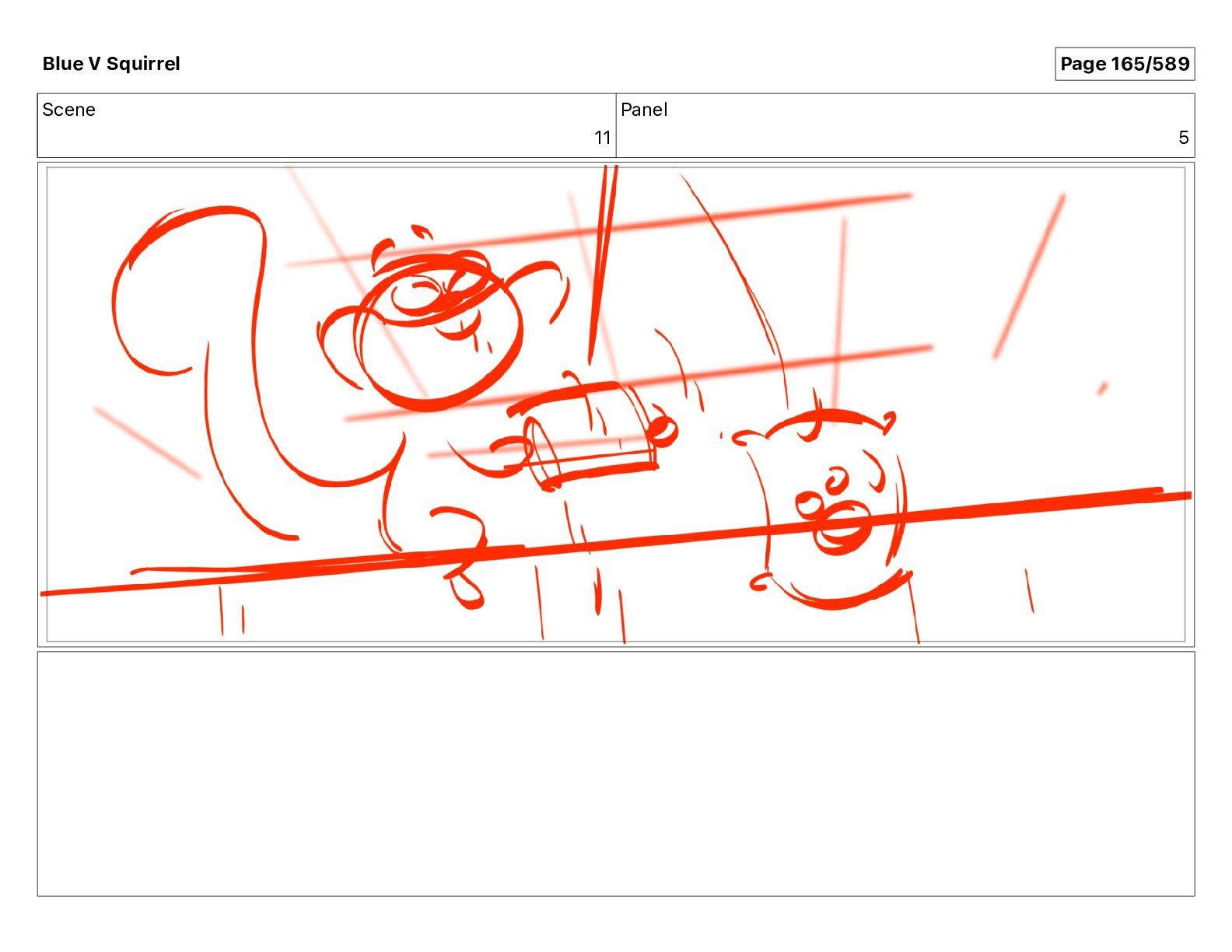Click the 'Page 165/589' page indicator
The width and height of the screenshot is (1232, 952).
pos(1125,64)
